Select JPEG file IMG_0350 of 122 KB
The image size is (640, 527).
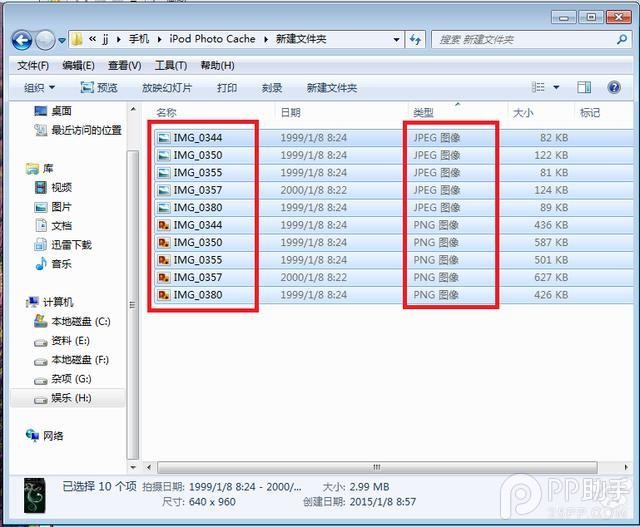(x=394, y=155)
